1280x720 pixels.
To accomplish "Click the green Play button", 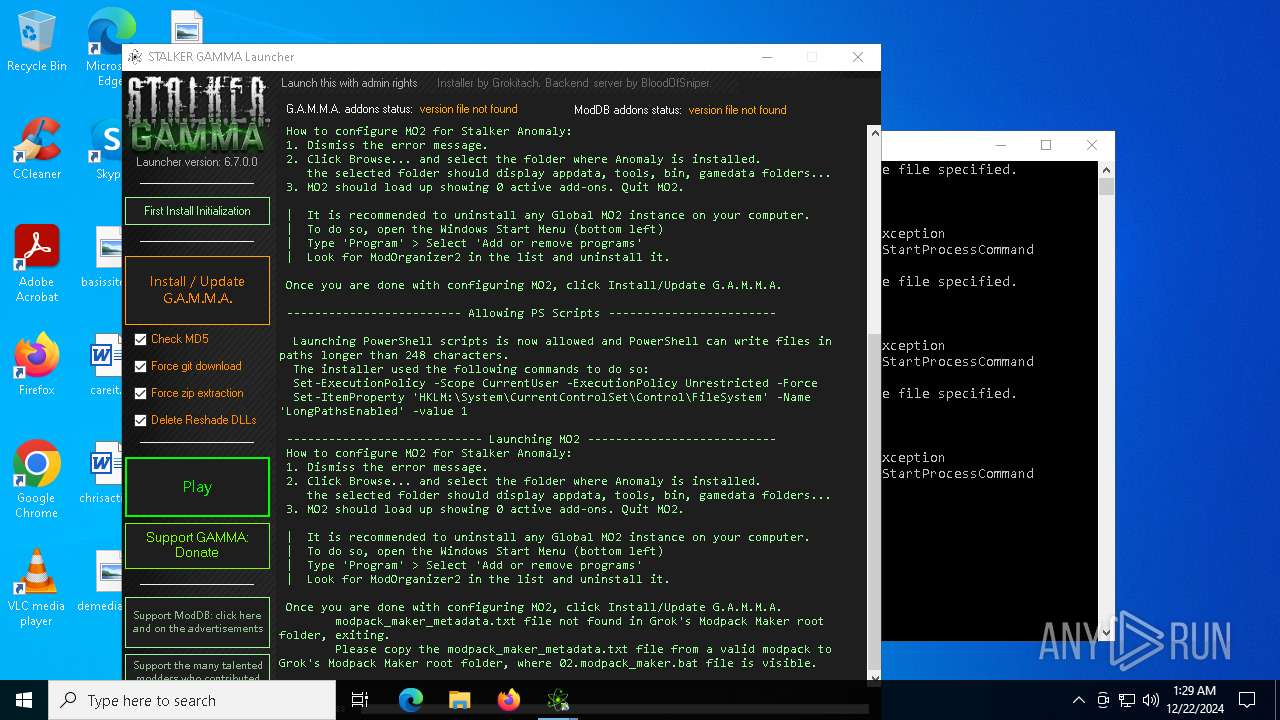I will [197, 487].
